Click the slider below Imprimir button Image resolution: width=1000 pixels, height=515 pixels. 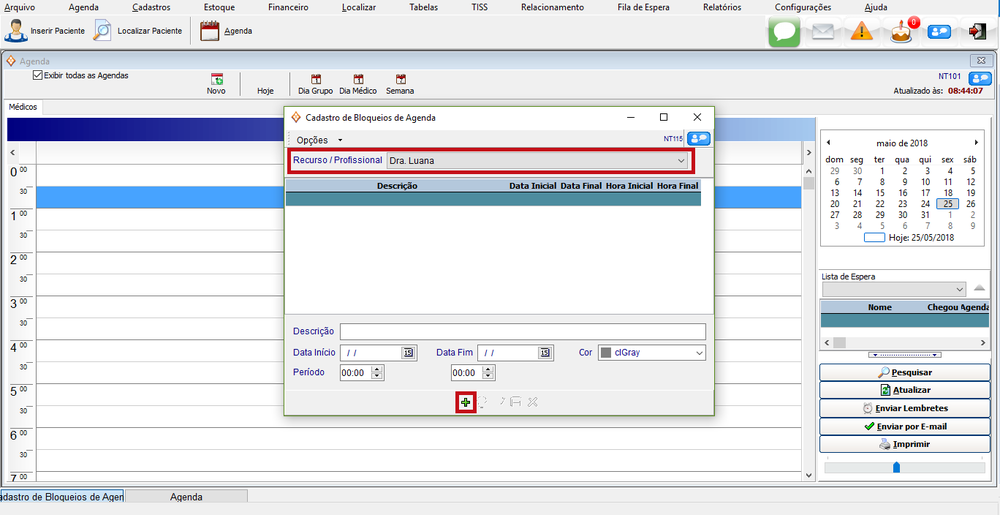coord(896,467)
